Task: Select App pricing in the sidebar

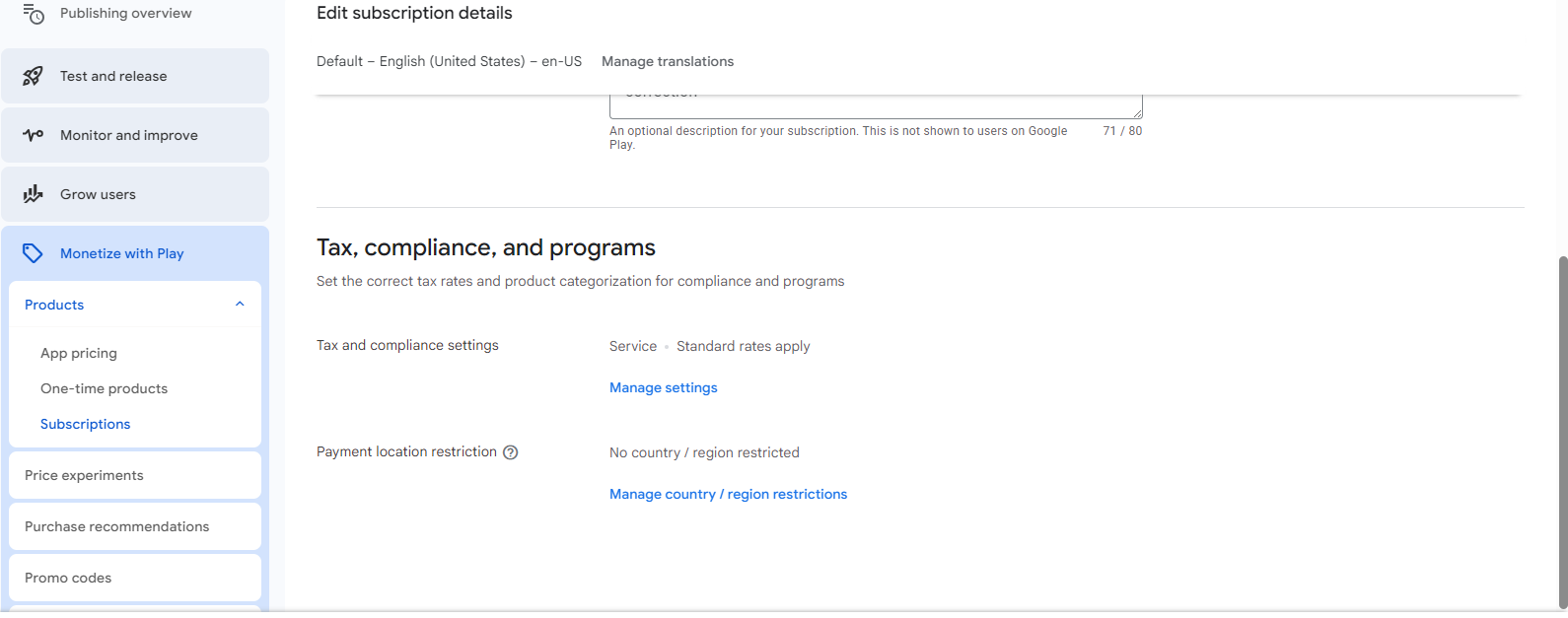Action: click(x=79, y=353)
